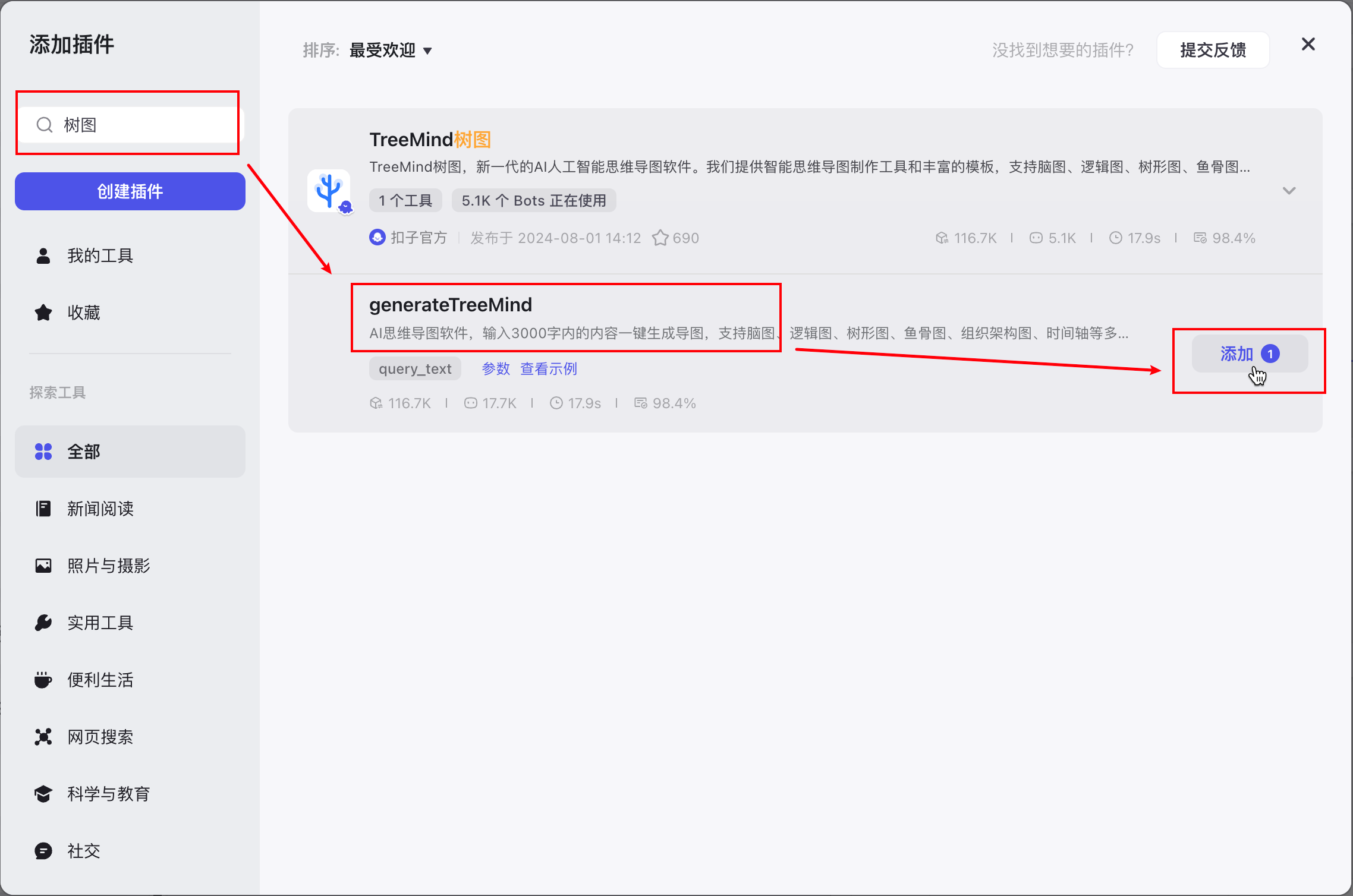Select the 照片与摄影 photo category icon

pyautogui.click(x=43, y=566)
